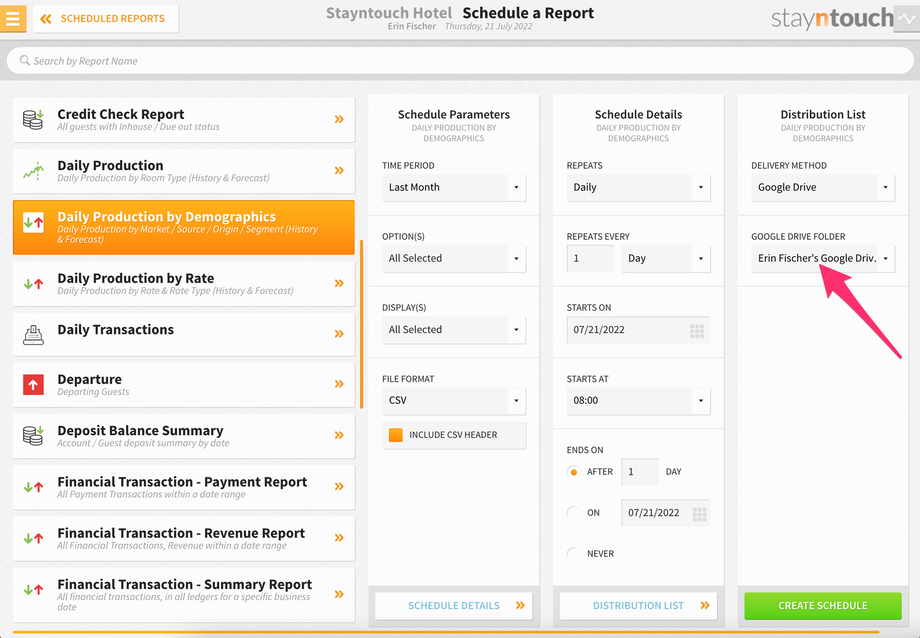Select the Ends On date radio button
The width and height of the screenshot is (920, 638).
(x=573, y=512)
